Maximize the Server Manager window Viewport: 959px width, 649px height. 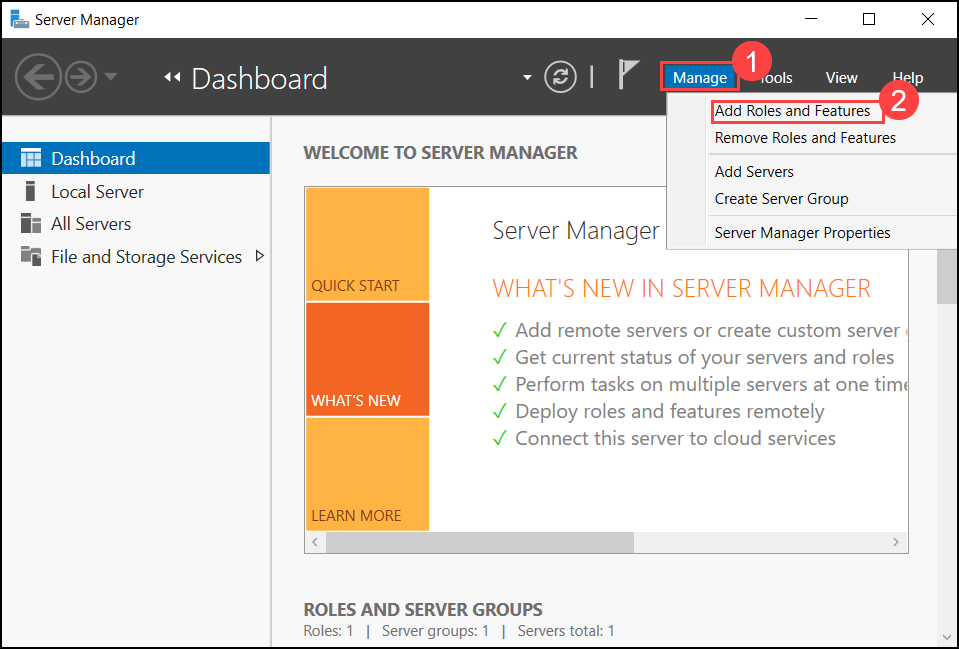coord(868,19)
